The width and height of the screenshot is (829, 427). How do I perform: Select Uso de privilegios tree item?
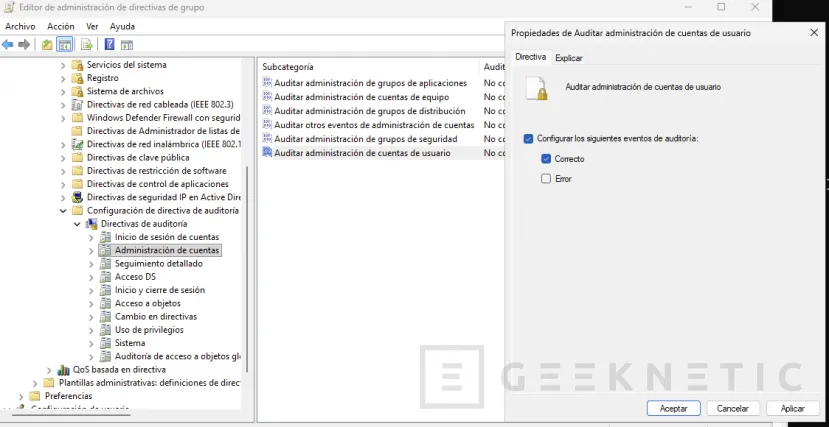pyautogui.click(x=149, y=330)
